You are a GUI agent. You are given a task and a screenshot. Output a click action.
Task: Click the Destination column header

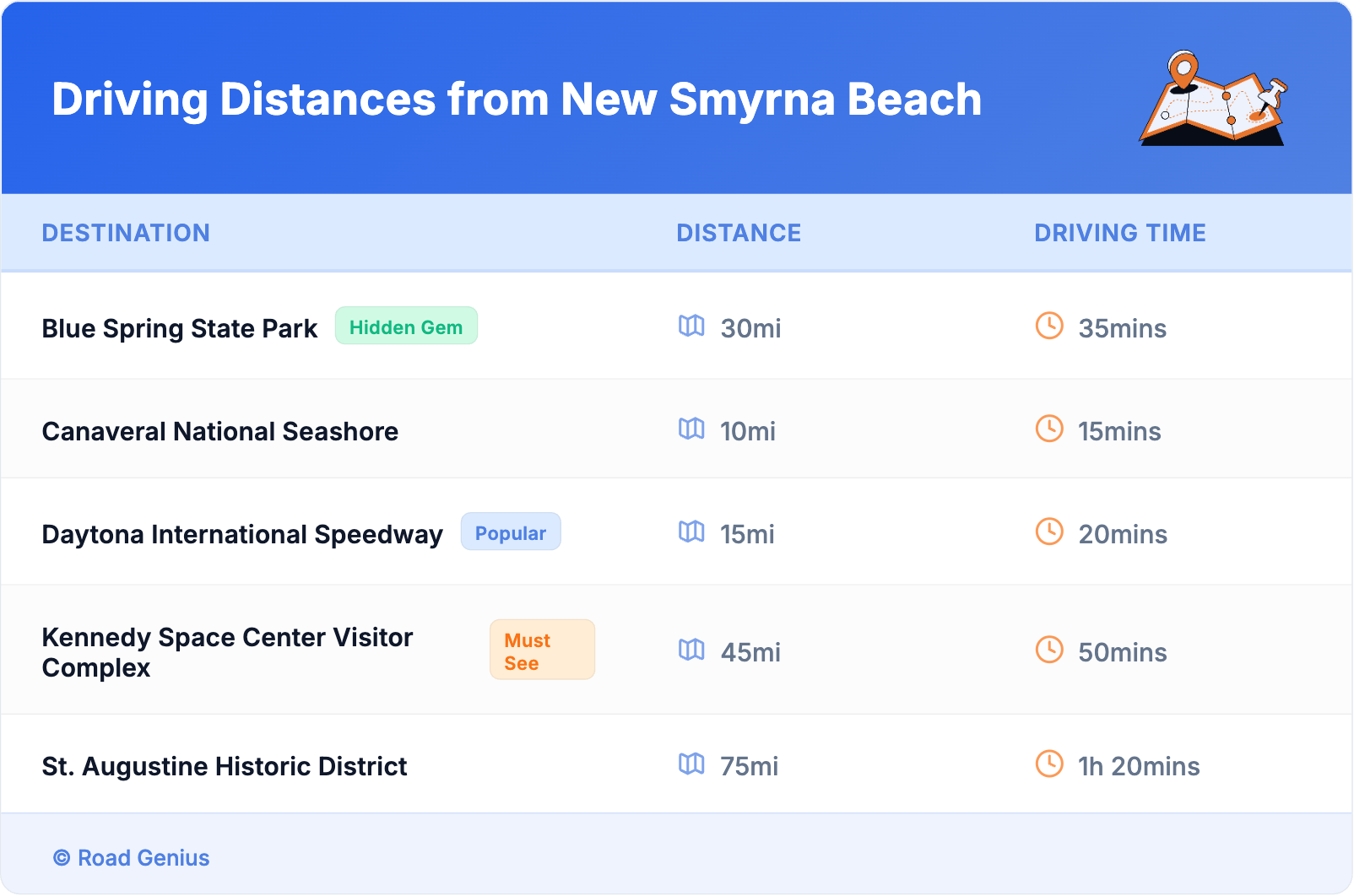126,233
